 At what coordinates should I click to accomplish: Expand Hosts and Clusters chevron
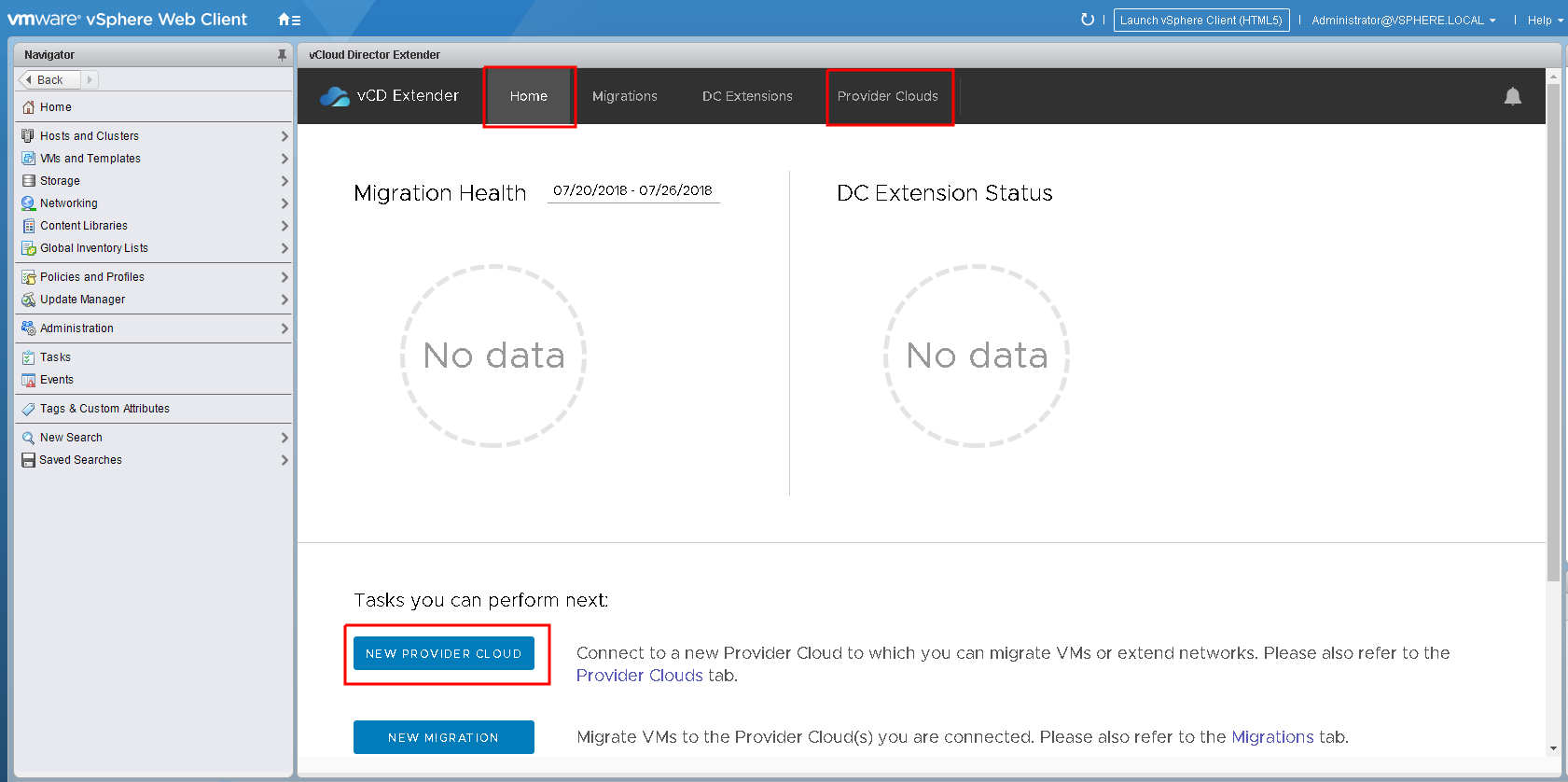point(284,136)
